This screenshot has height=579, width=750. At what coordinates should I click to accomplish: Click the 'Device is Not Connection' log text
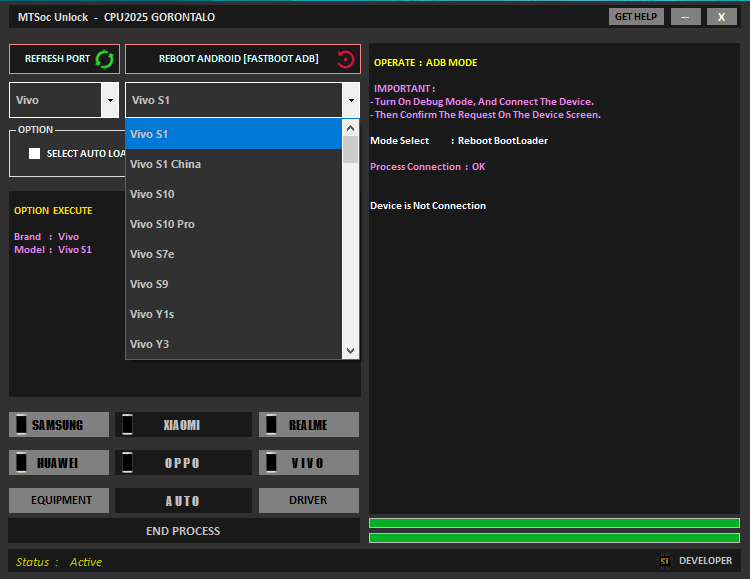click(428, 206)
